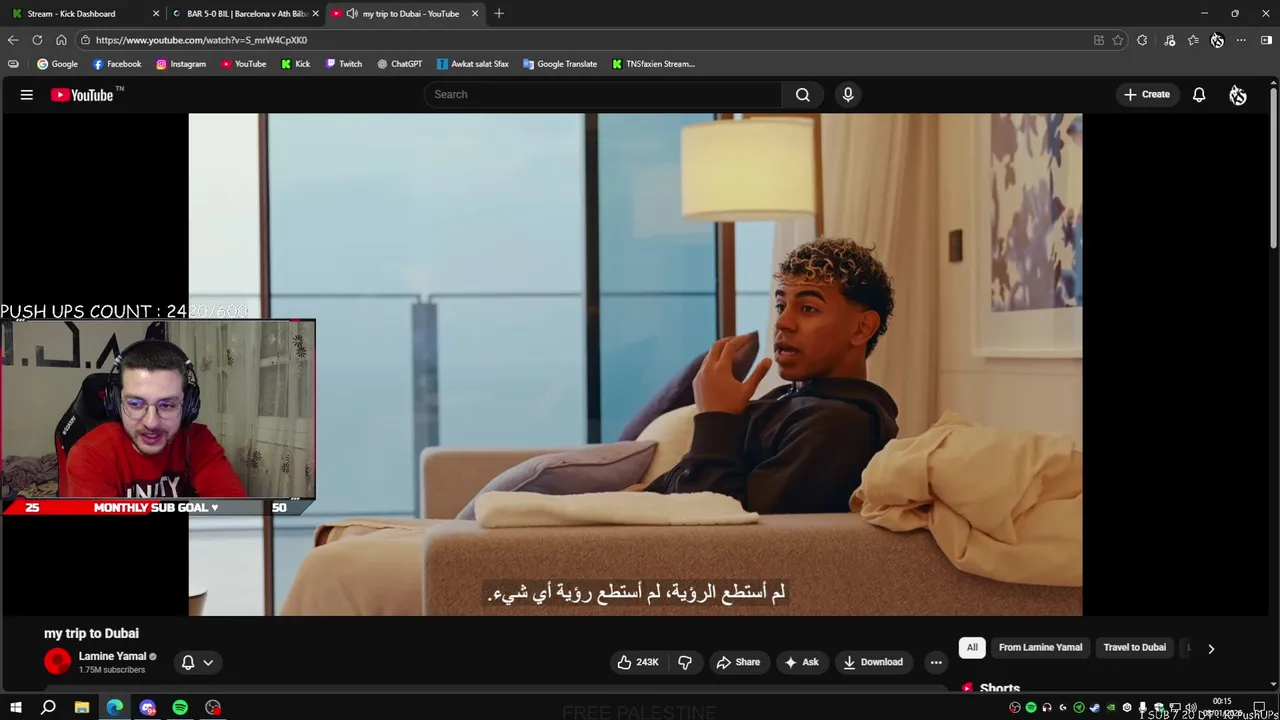Click the my trip to Dubai title
1280x720 pixels.
tap(91, 633)
